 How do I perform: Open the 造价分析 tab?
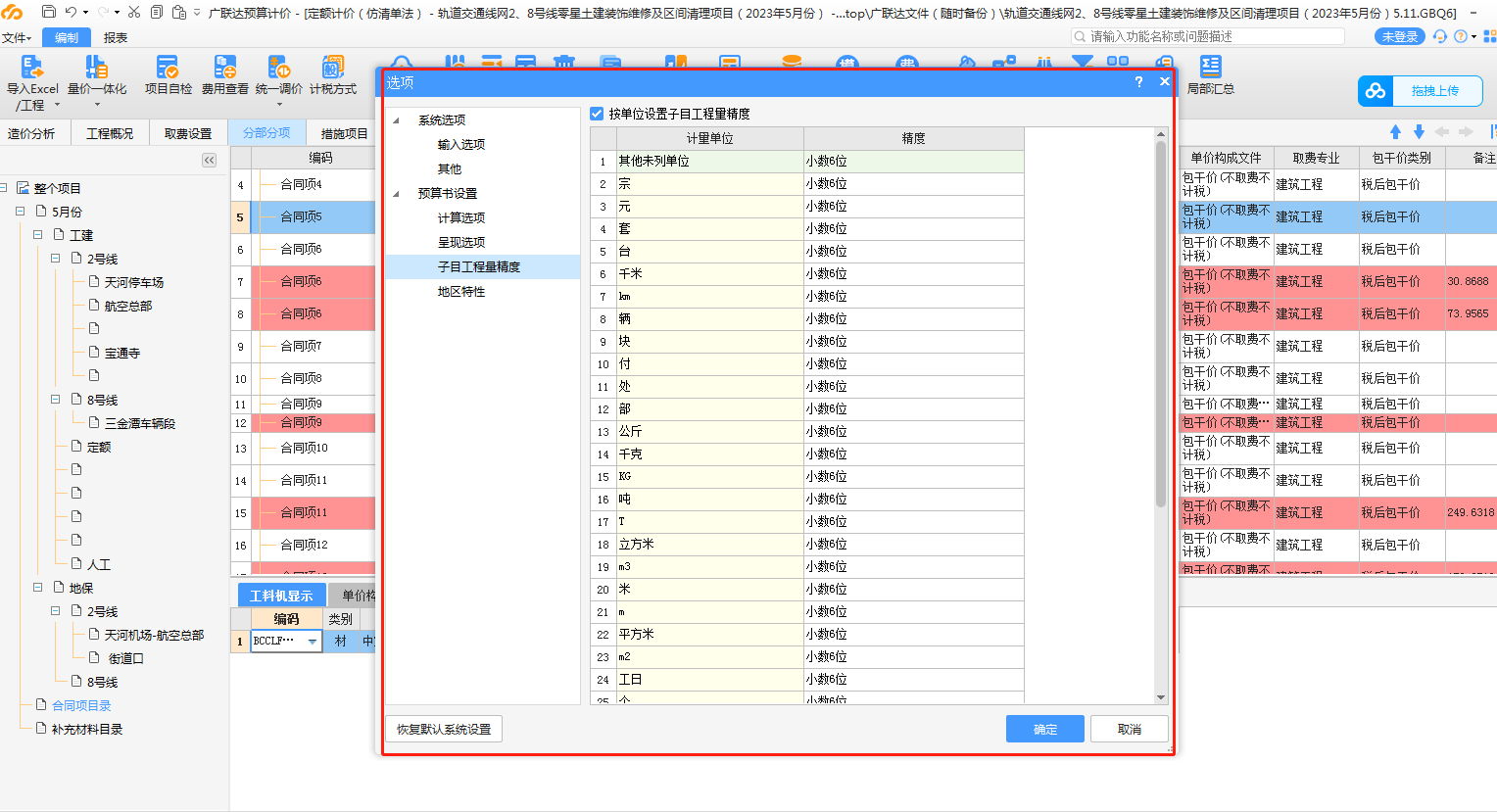click(x=31, y=133)
